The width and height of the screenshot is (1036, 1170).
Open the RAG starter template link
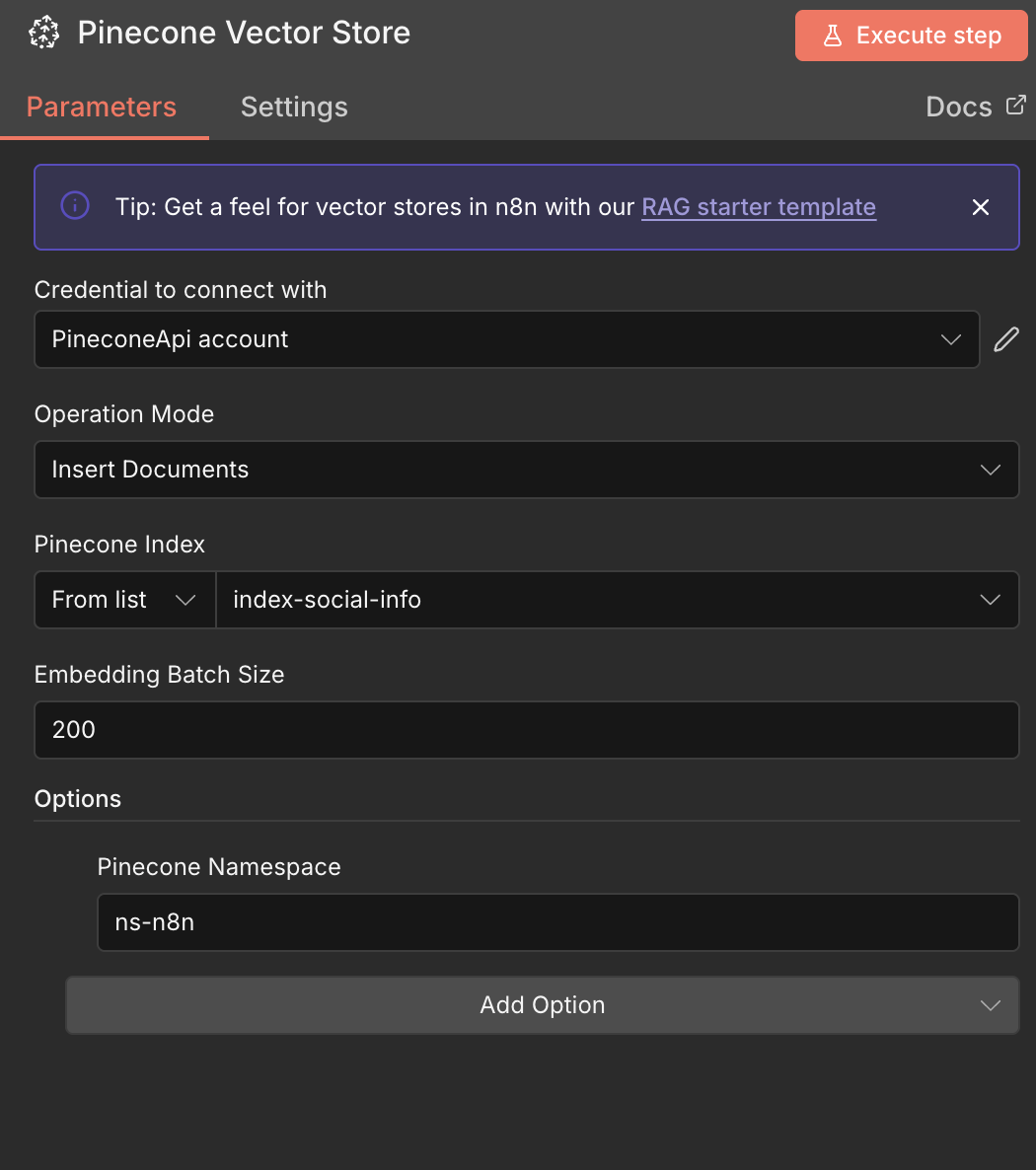tap(758, 206)
